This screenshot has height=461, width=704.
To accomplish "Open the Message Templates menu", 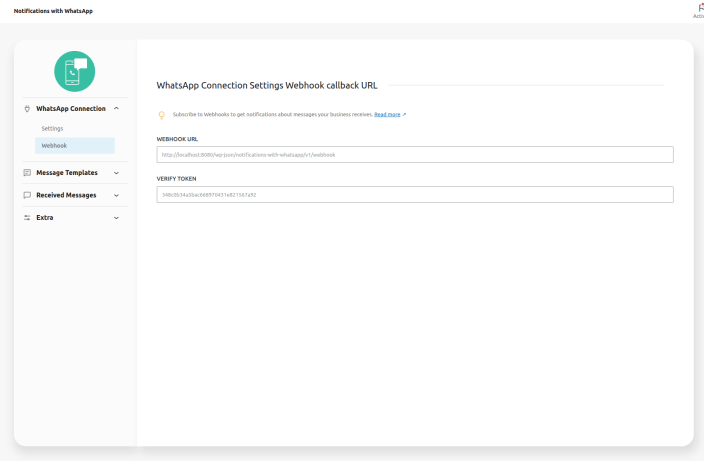I will coord(67,172).
